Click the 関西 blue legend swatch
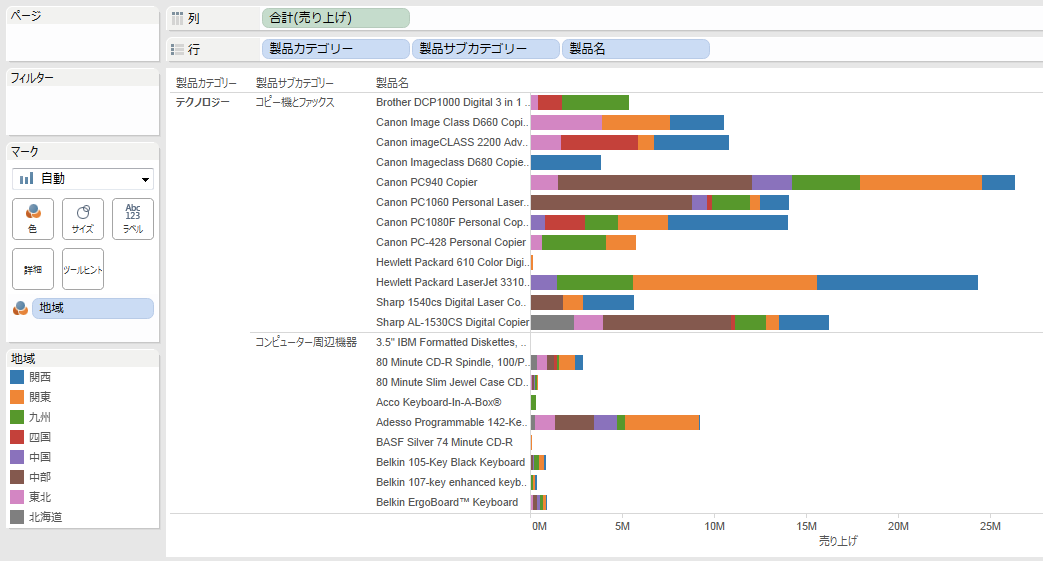Screen dimensions: 1043x561 pyautogui.click(x=17, y=377)
